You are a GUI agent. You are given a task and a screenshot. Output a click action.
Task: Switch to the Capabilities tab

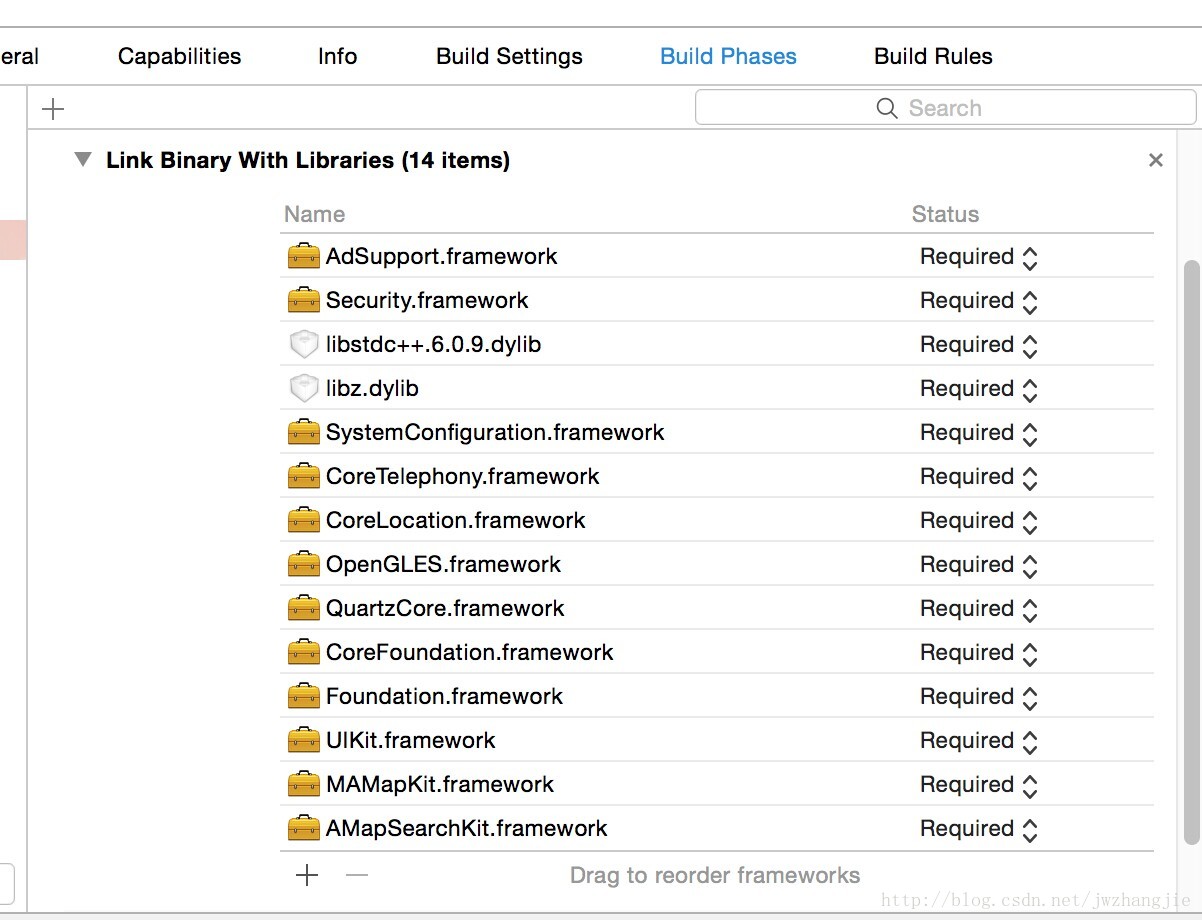click(179, 56)
